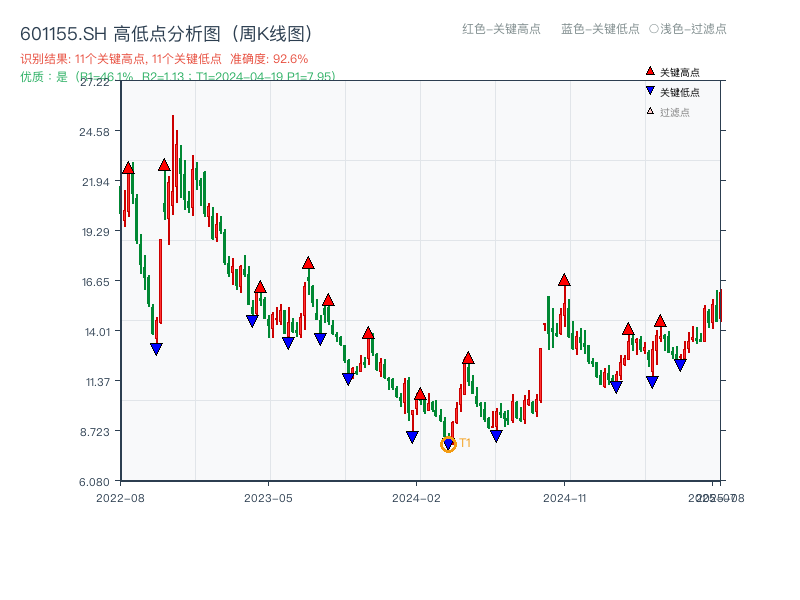Click the 2023-05 x-axis date label
Screen dimensions: 800x600
(268, 498)
